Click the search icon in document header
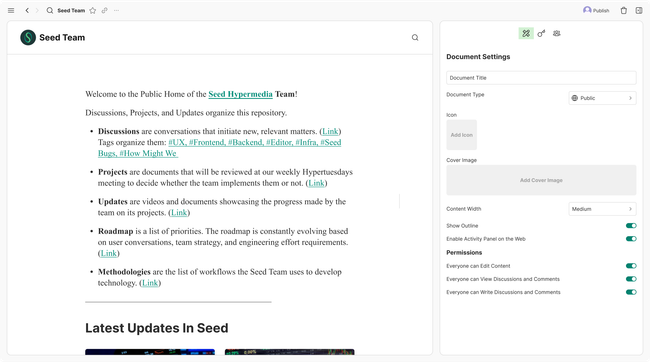 pyautogui.click(x=415, y=38)
